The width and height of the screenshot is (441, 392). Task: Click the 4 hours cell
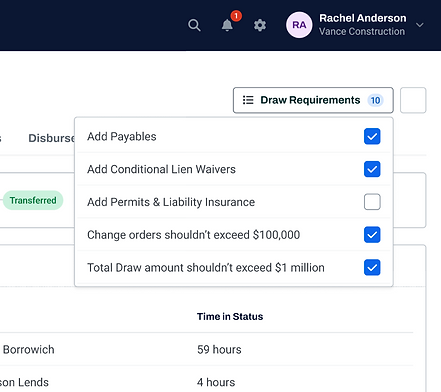click(216, 382)
